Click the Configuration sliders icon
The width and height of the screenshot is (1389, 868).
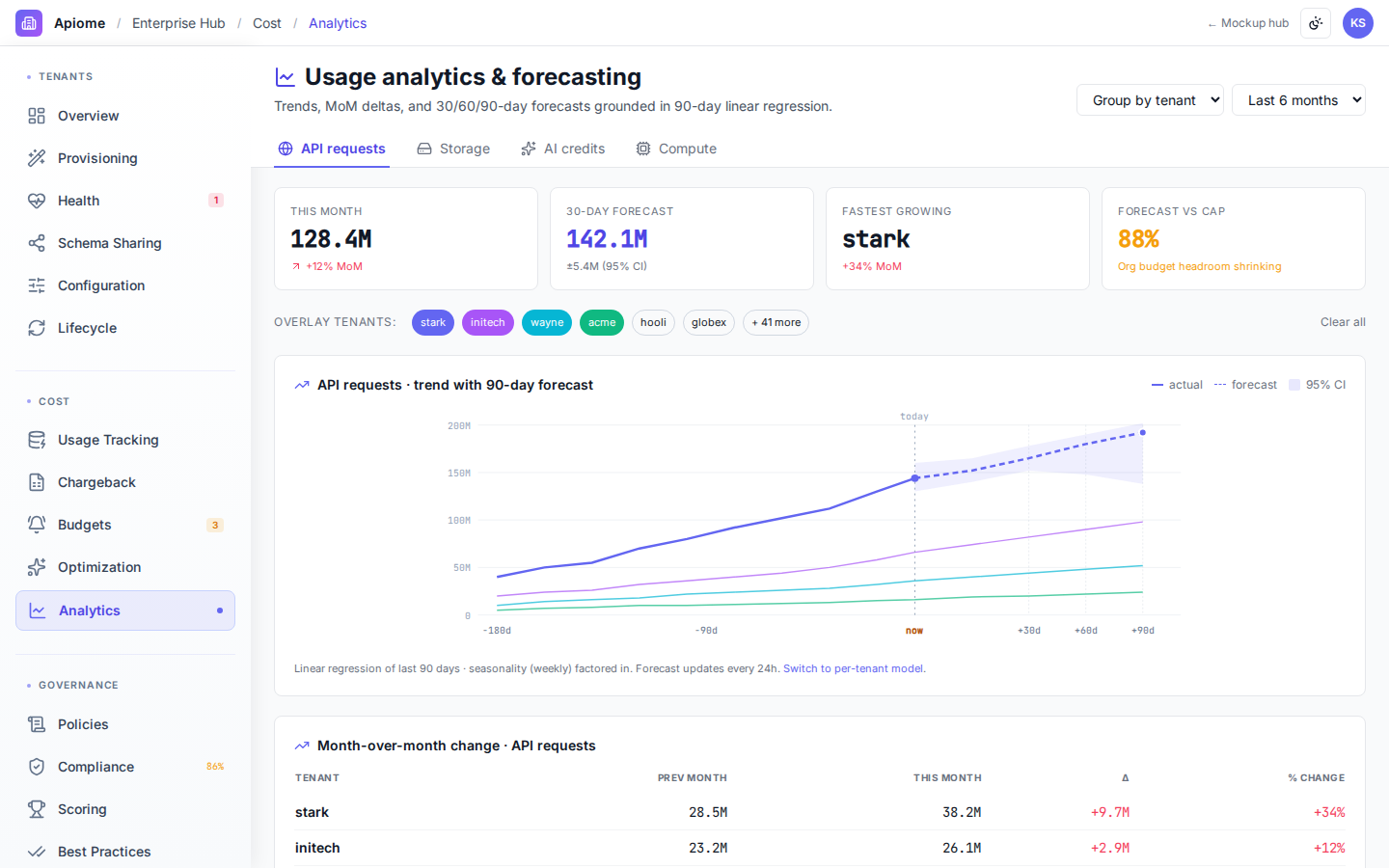tap(37, 285)
